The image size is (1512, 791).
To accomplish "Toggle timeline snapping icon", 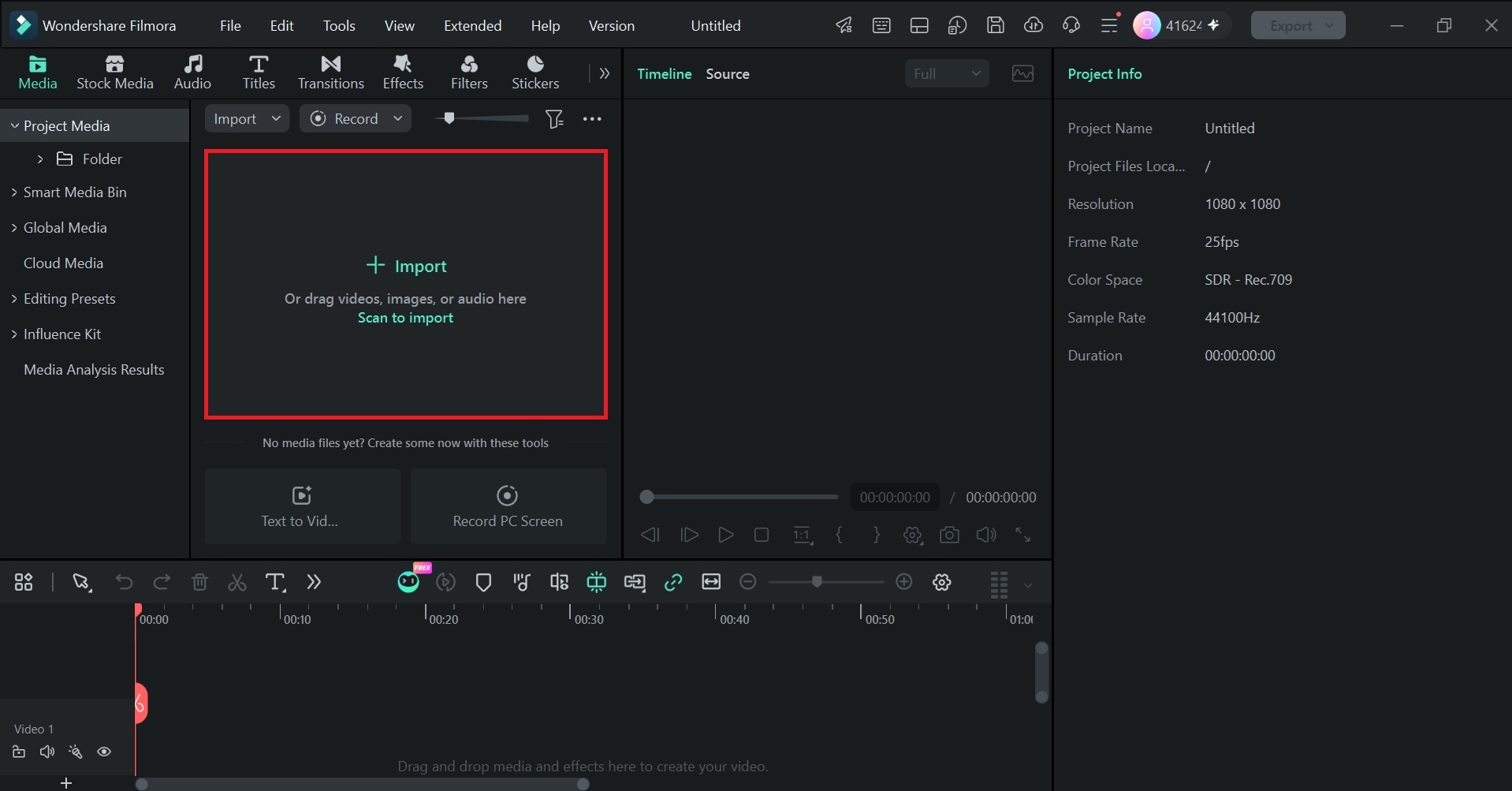I will coord(597,582).
